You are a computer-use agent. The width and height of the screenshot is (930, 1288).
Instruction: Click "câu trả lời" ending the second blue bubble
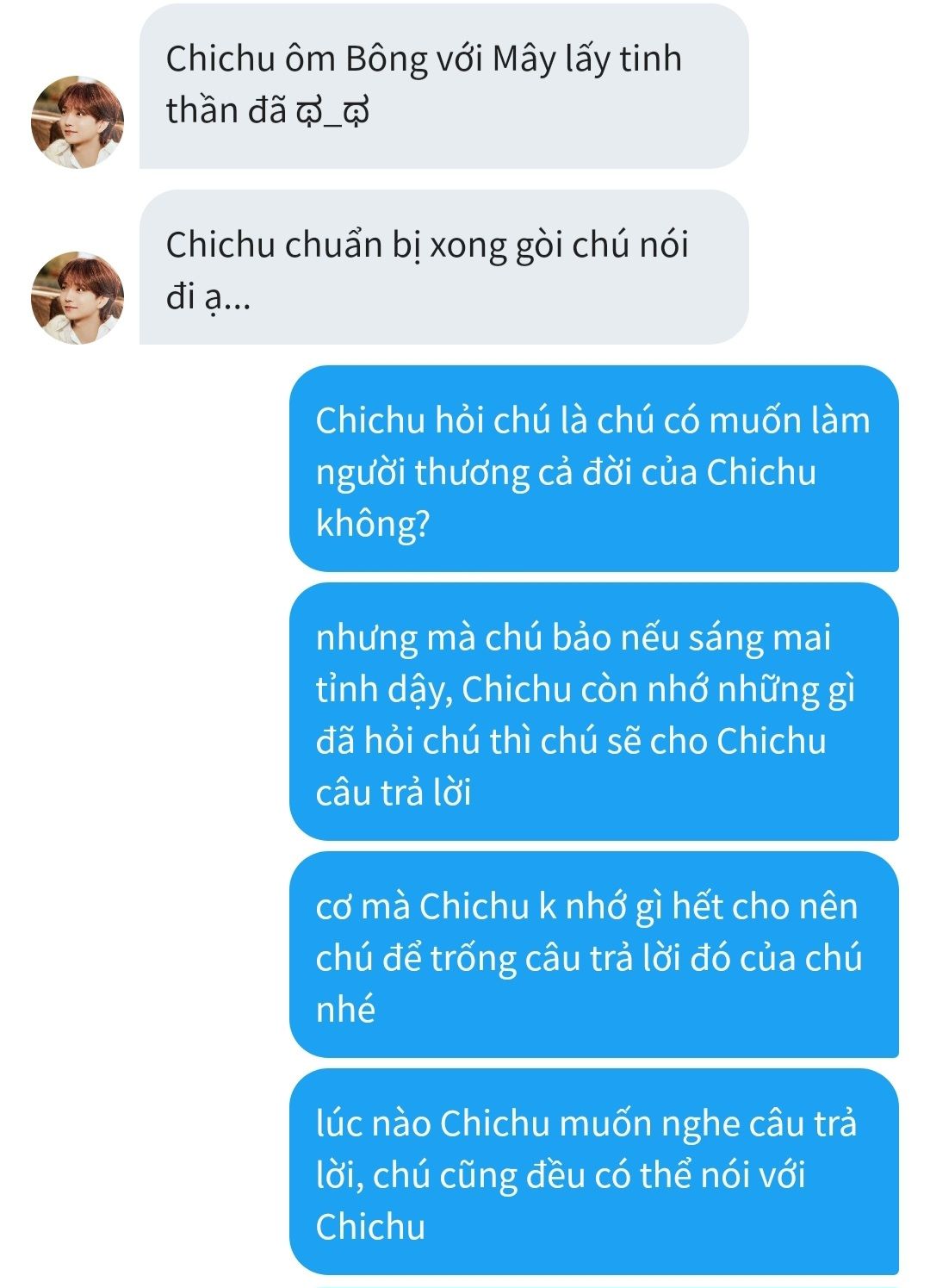tap(394, 793)
